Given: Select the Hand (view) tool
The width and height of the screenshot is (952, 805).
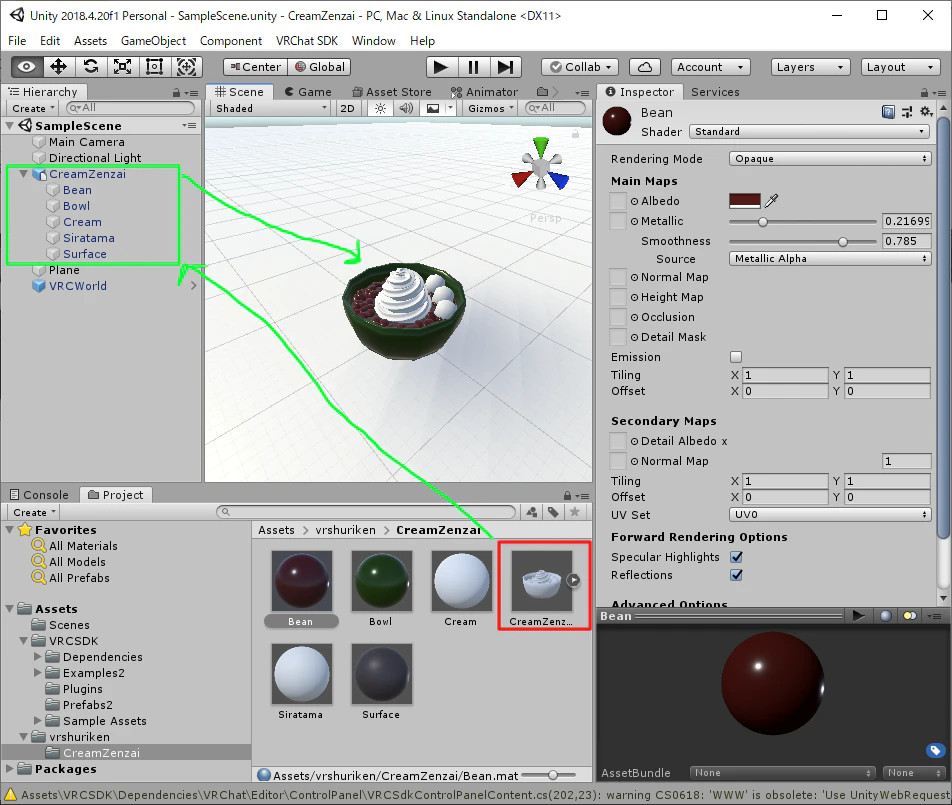Looking at the screenshot, I should click(x=27, y=67).
